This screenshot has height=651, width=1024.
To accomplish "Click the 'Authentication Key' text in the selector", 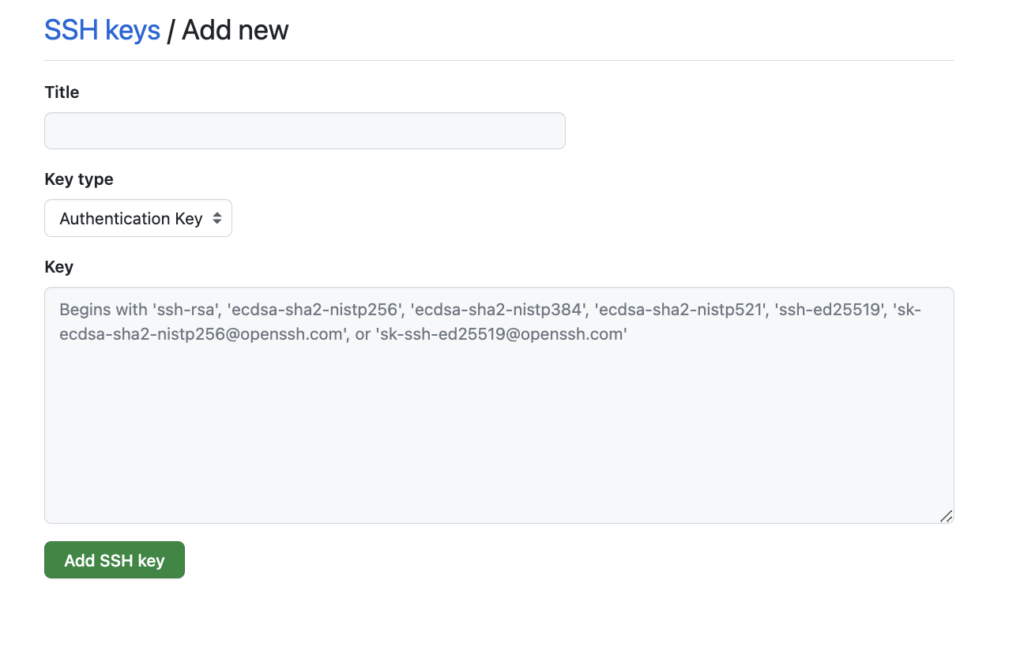I will point(131,219).
